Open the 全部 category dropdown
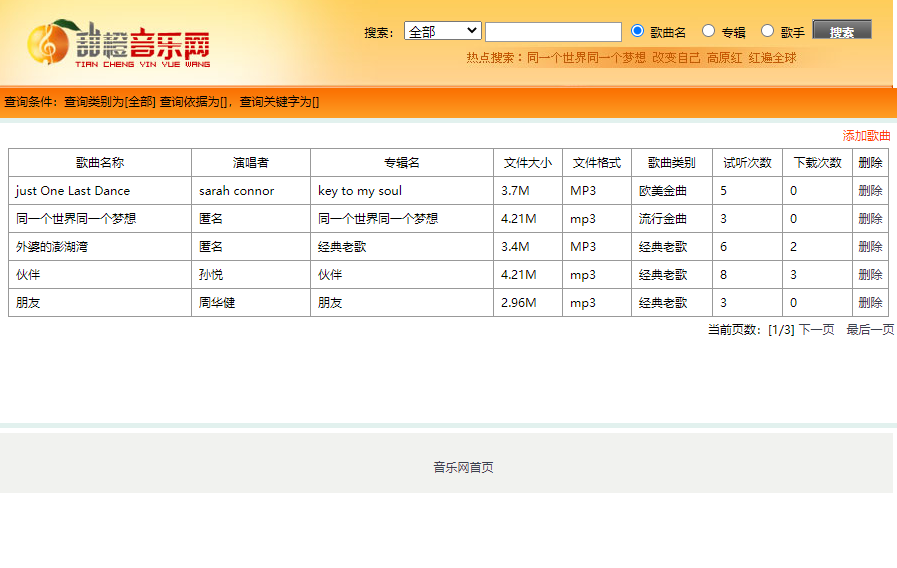Image resolution: width=897 pixels, height=568 pixels. 442,31
